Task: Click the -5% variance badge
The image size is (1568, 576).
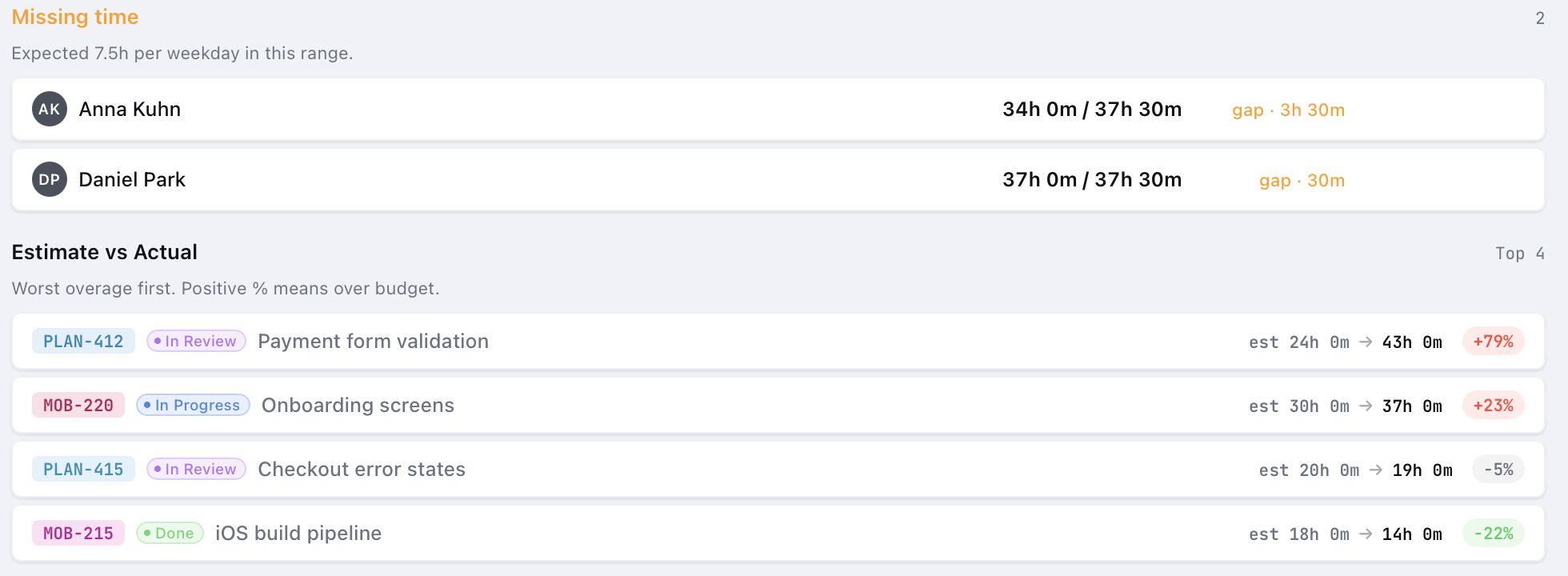Action: (1498, 469)
